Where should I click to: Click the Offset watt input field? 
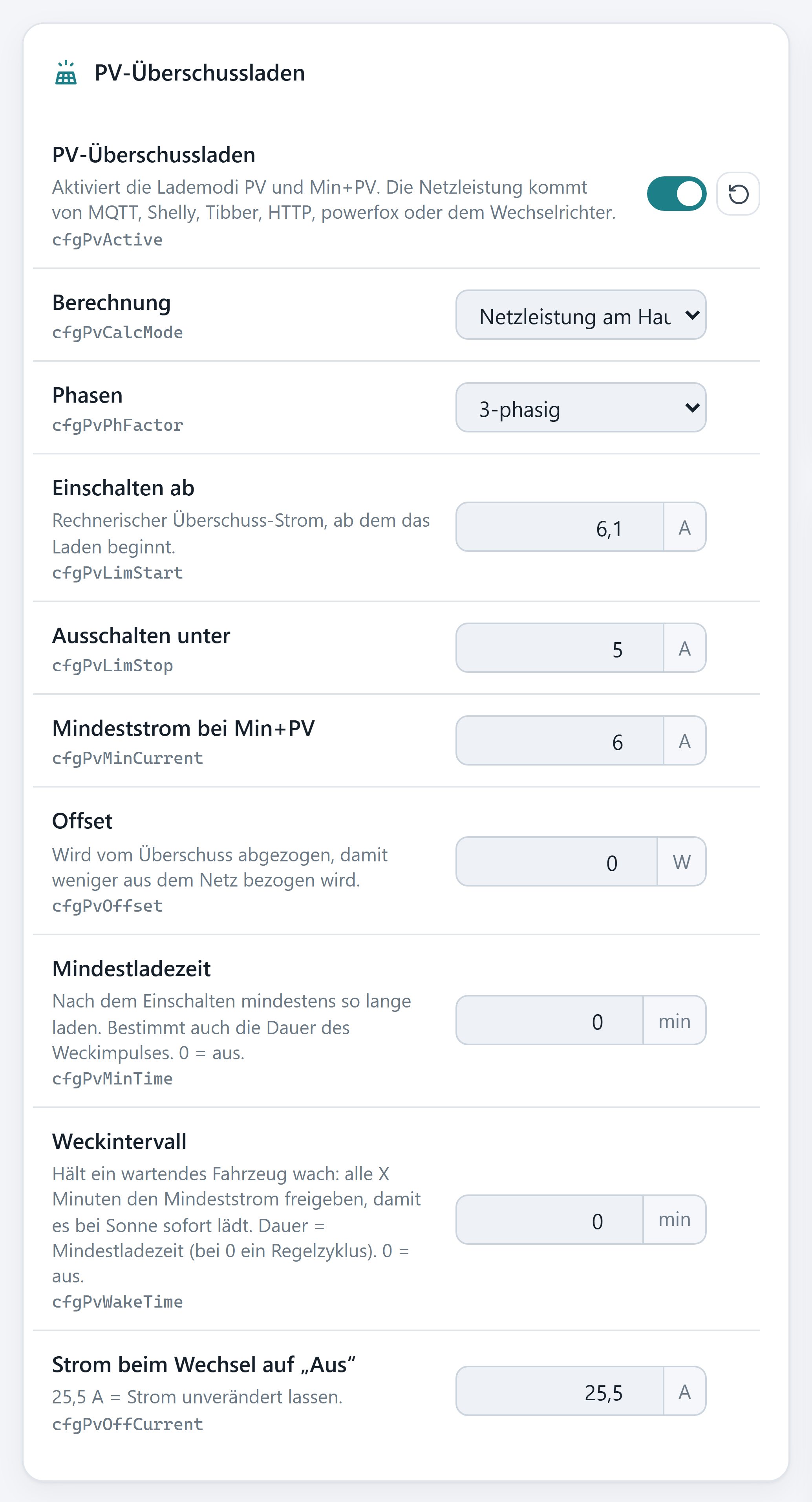pos(557,862)
